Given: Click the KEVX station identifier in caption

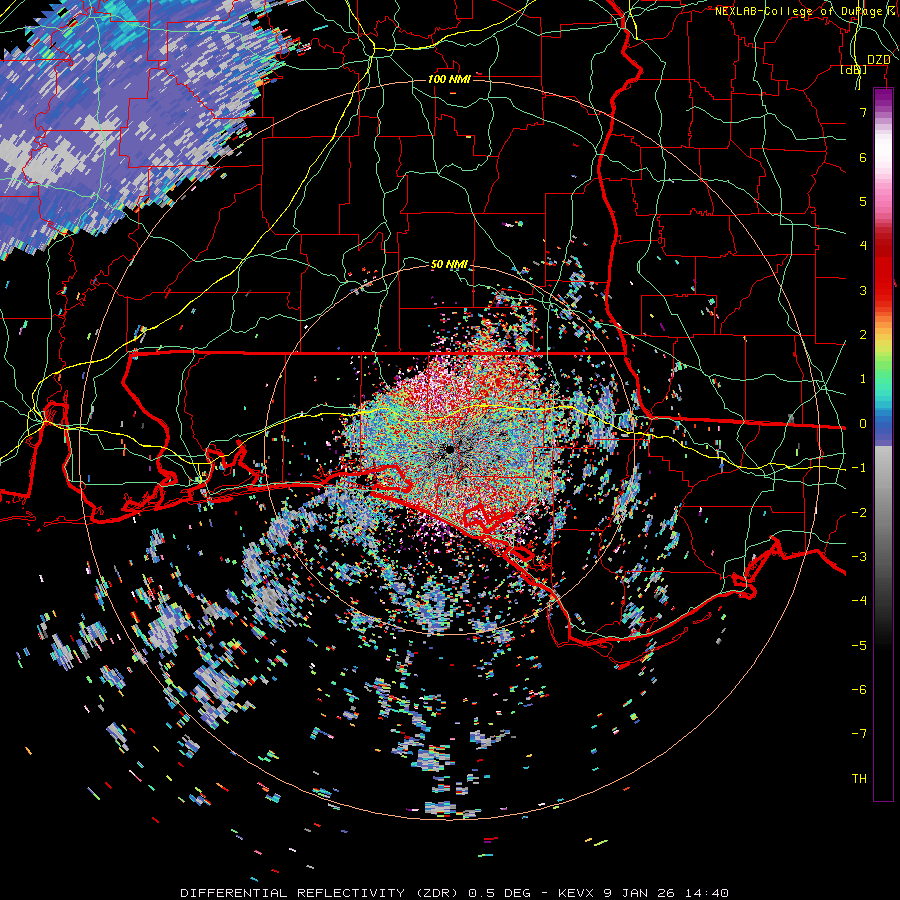Looking at the screenshot, I should (x=576, y=893).
